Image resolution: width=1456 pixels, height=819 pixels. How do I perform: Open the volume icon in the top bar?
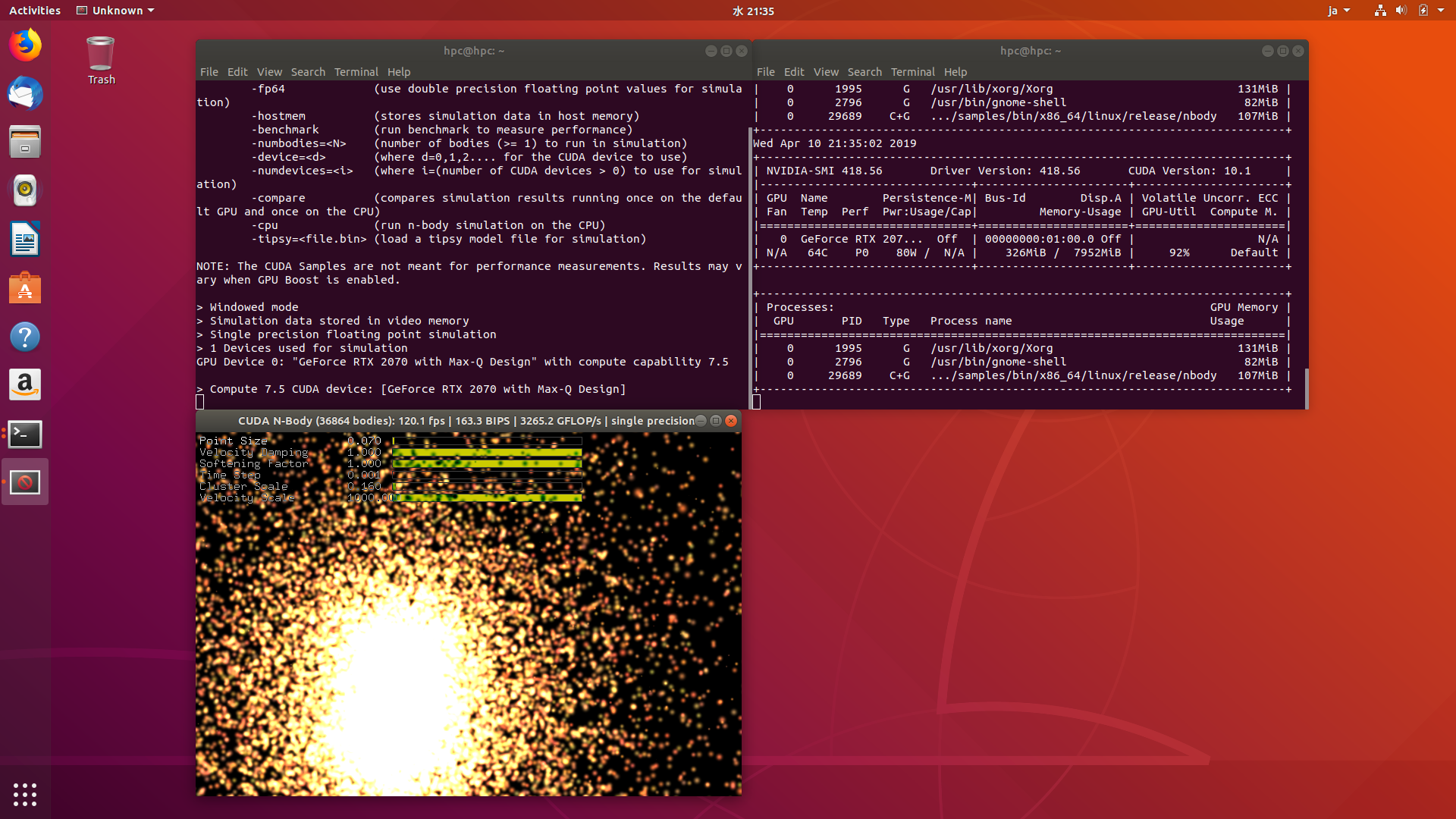[1401, 11]
